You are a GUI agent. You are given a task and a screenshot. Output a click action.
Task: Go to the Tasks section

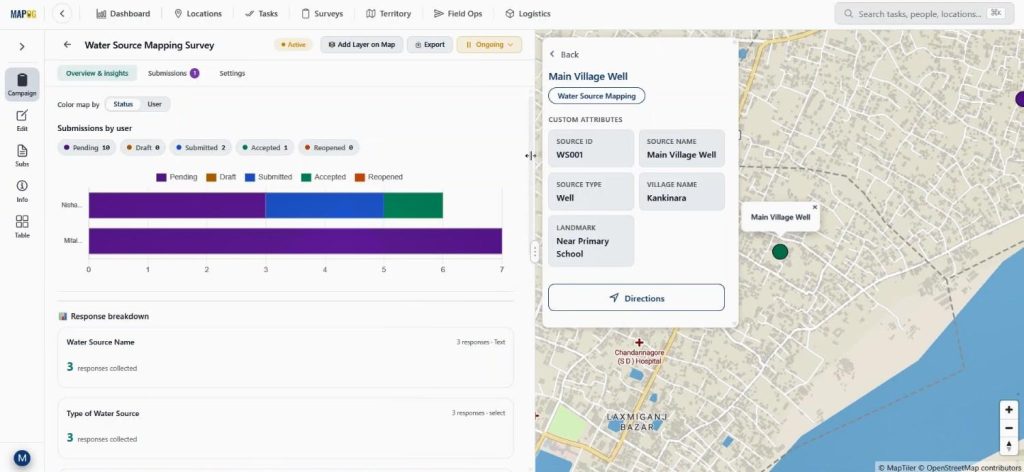click(x=261, y=14)
